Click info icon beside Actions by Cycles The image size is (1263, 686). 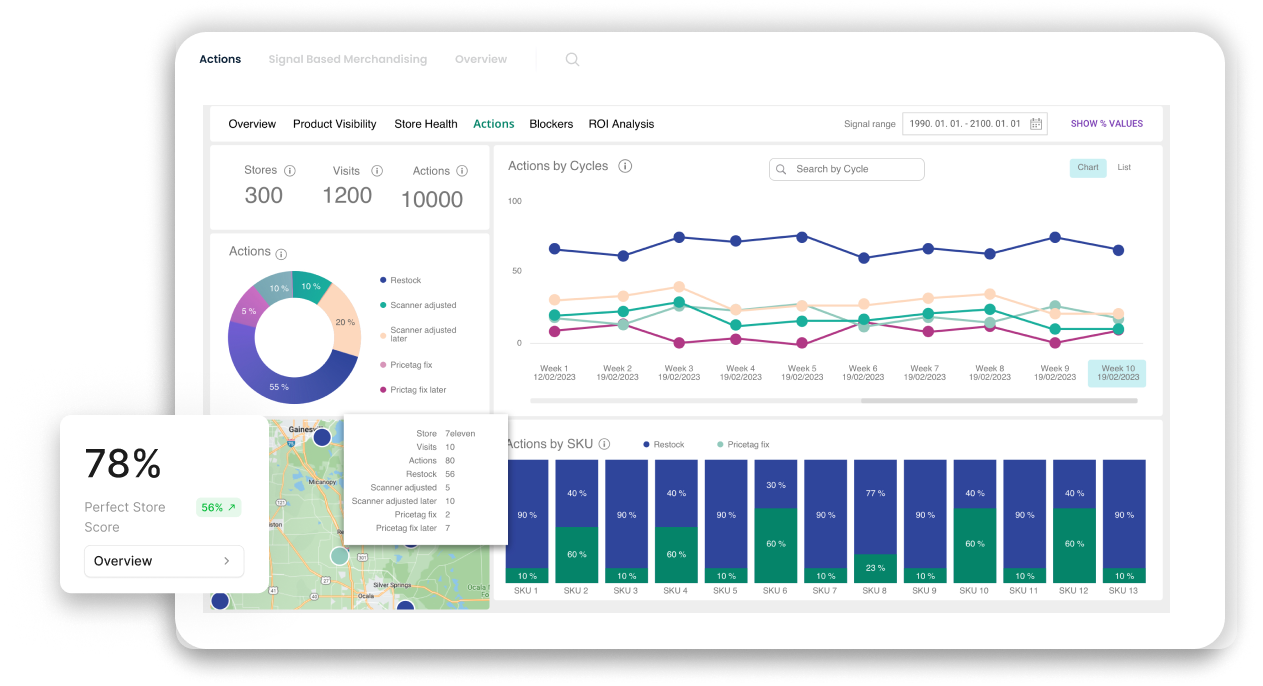(x=625, y=166)
